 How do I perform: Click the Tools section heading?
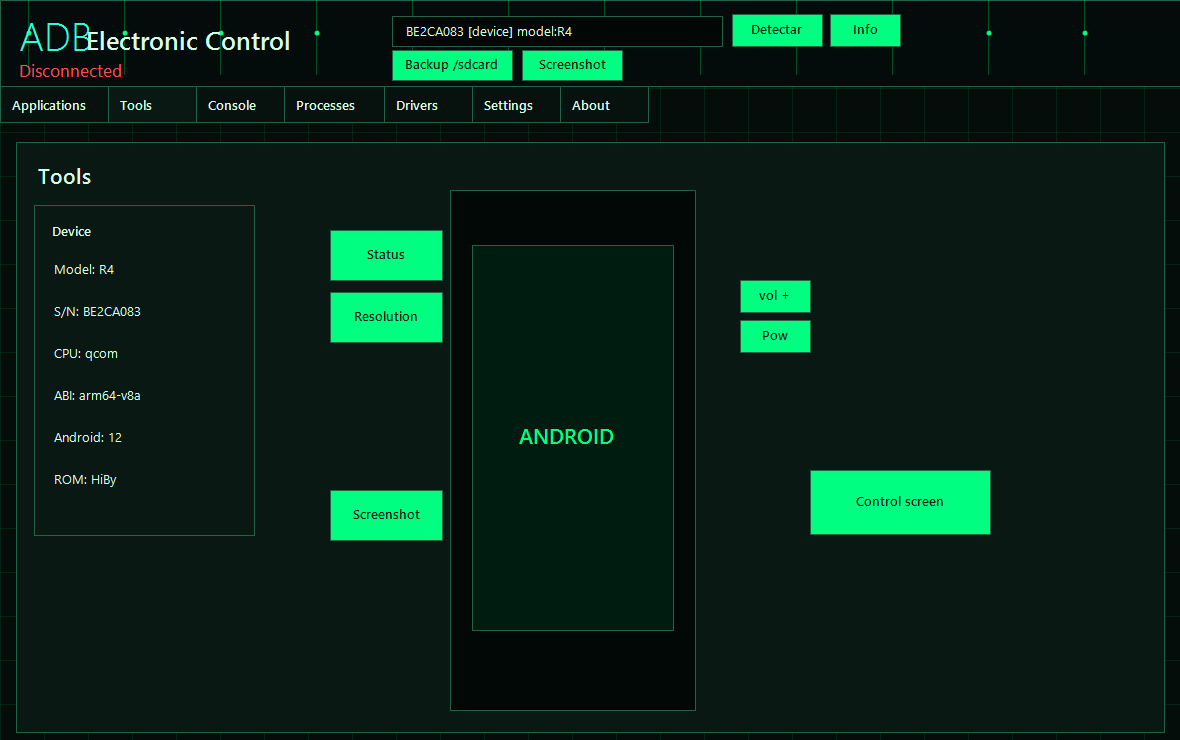[65, 177]
